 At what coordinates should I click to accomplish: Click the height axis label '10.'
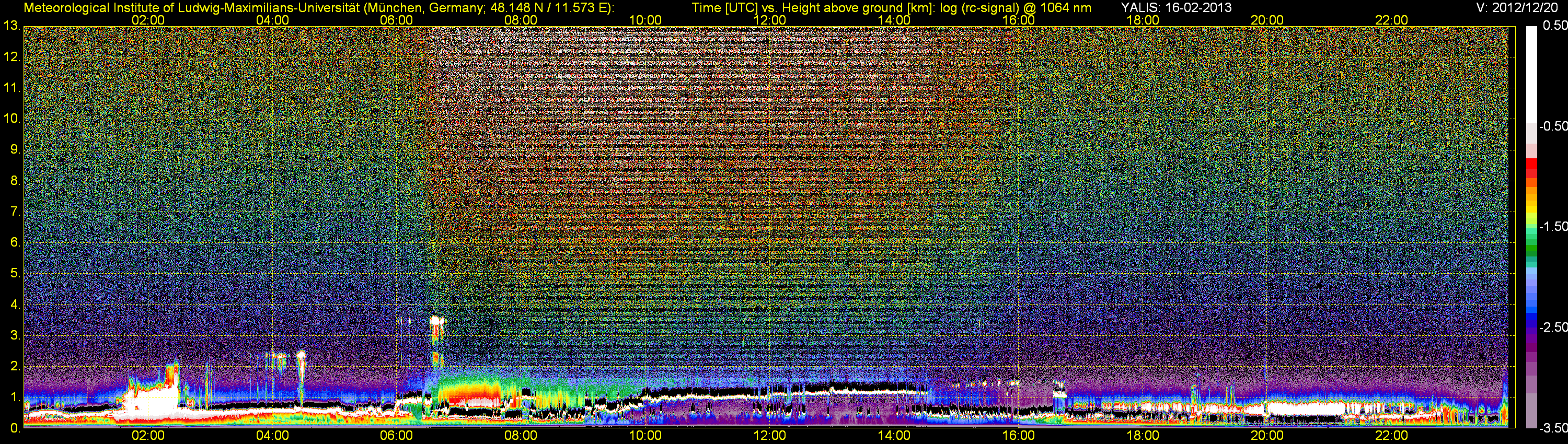tap(11, 119)
